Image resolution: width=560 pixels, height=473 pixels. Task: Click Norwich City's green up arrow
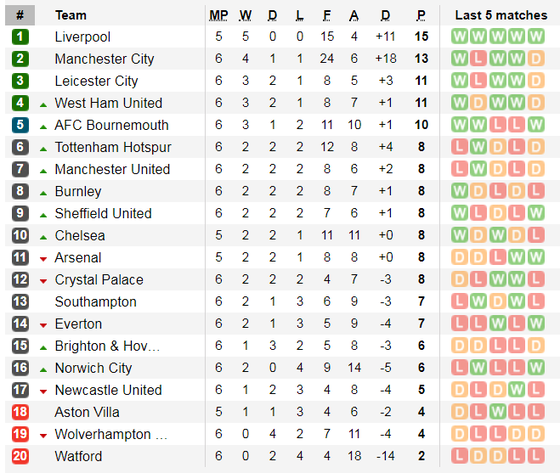click(x=43, y=370)
